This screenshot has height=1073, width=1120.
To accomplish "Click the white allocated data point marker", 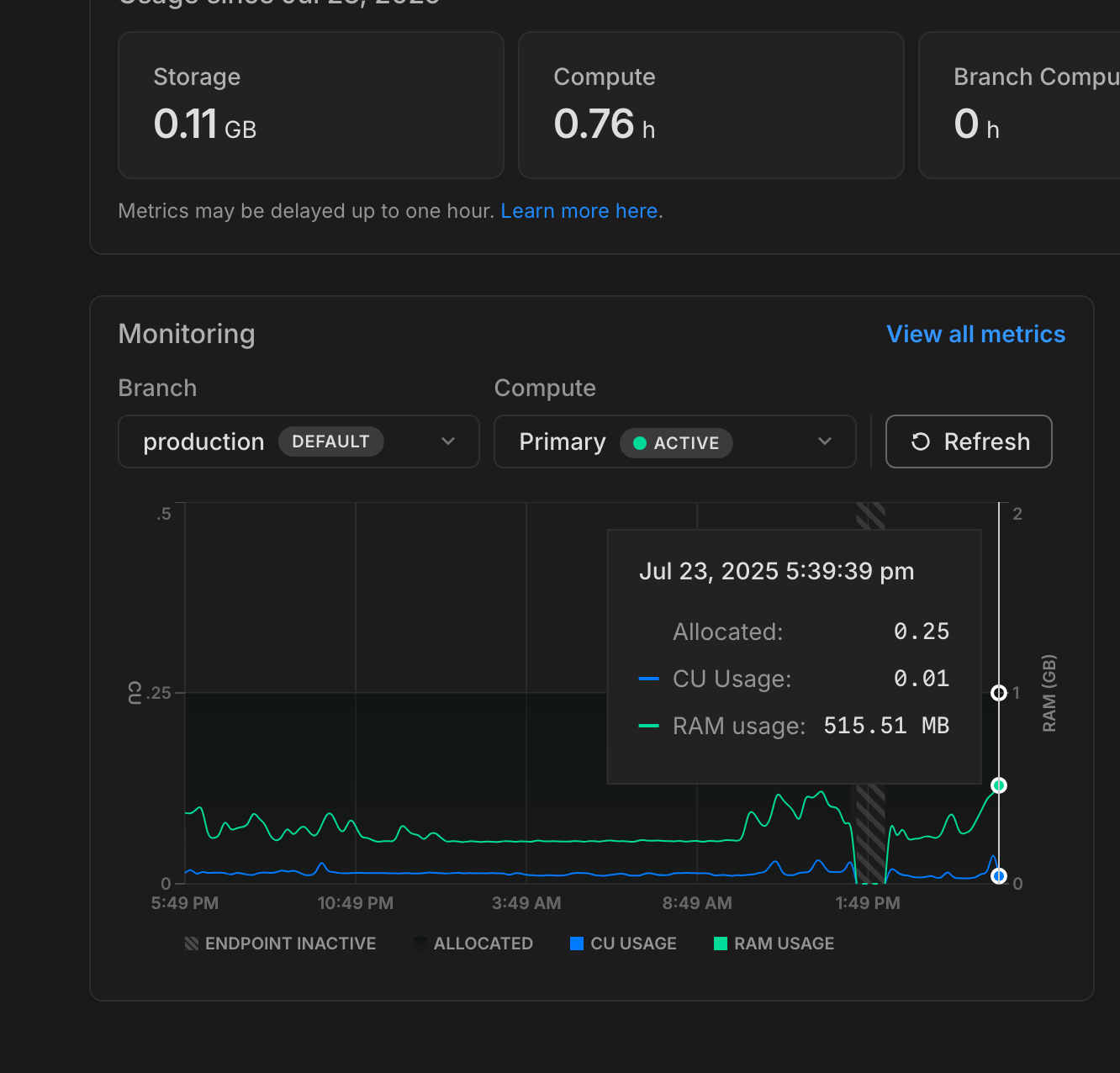I will (x=999, y=693).
